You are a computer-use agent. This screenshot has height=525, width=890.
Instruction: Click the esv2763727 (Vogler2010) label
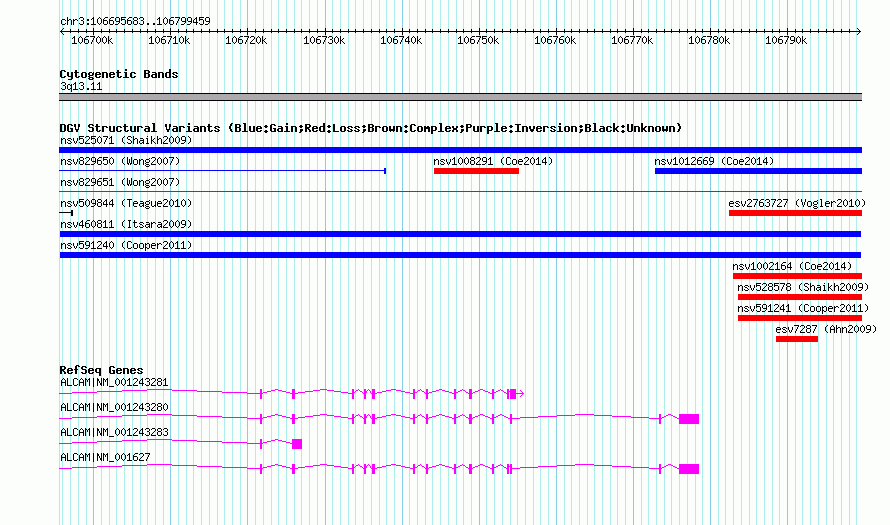pyautogui.click(x=797, y=203)
